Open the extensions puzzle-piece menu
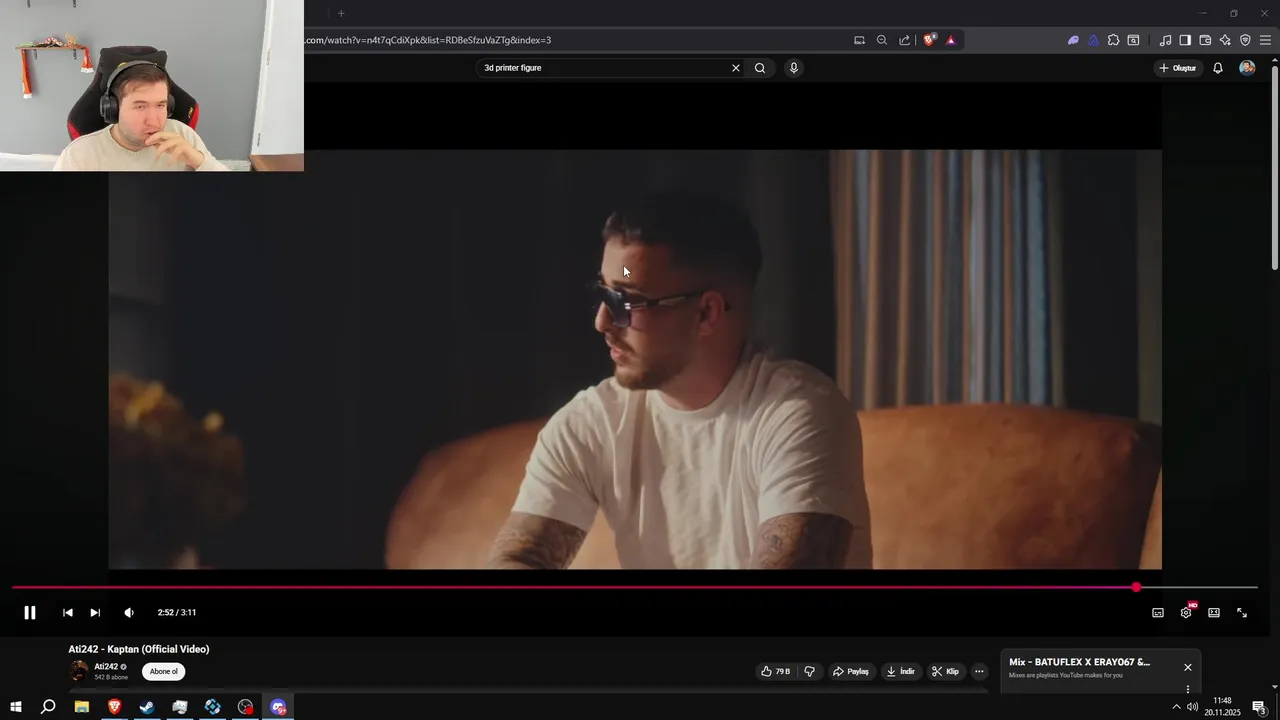This screenshot has width=1280, height=720. pos(1113,40)
